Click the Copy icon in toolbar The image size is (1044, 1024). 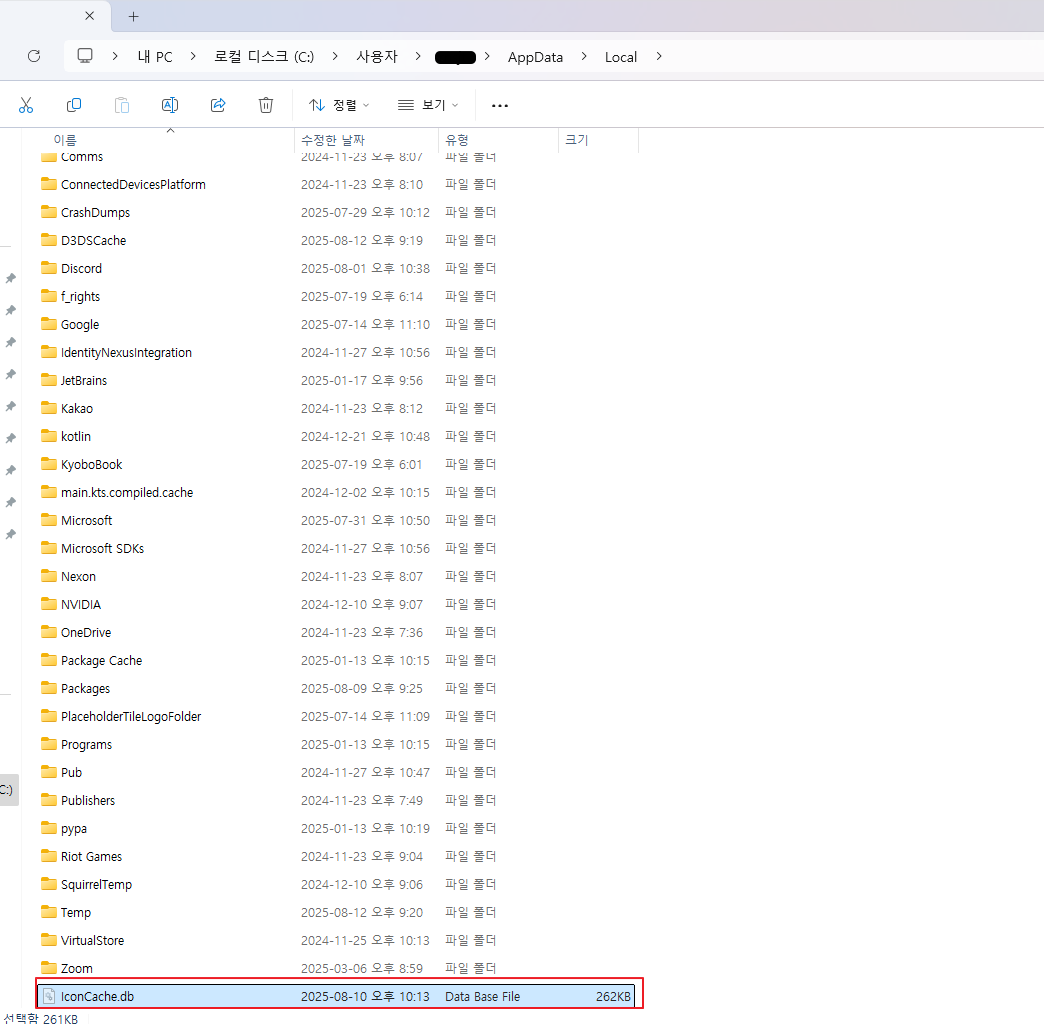[74, 105]
